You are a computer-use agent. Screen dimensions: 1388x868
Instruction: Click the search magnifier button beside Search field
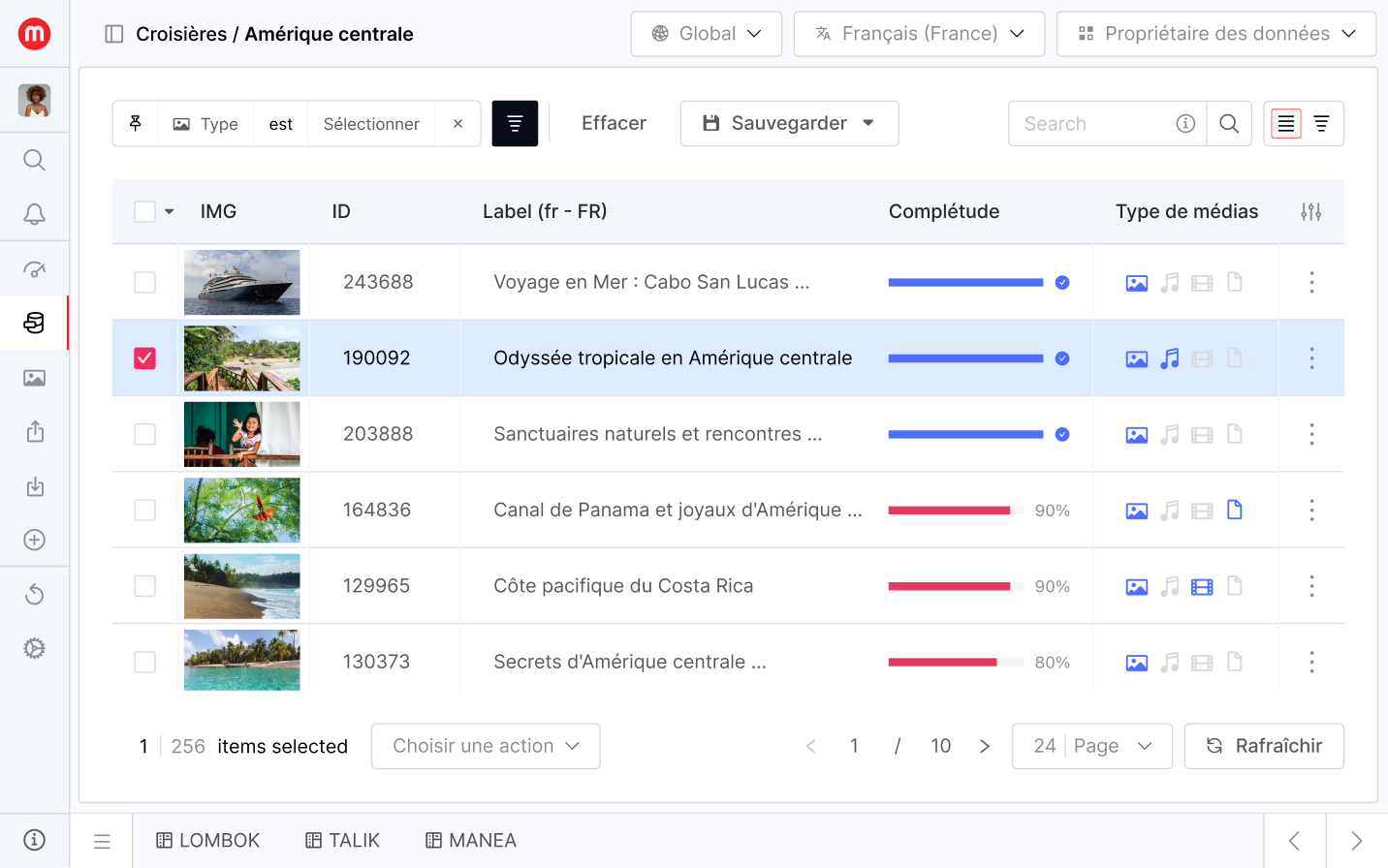point(1228,124)
